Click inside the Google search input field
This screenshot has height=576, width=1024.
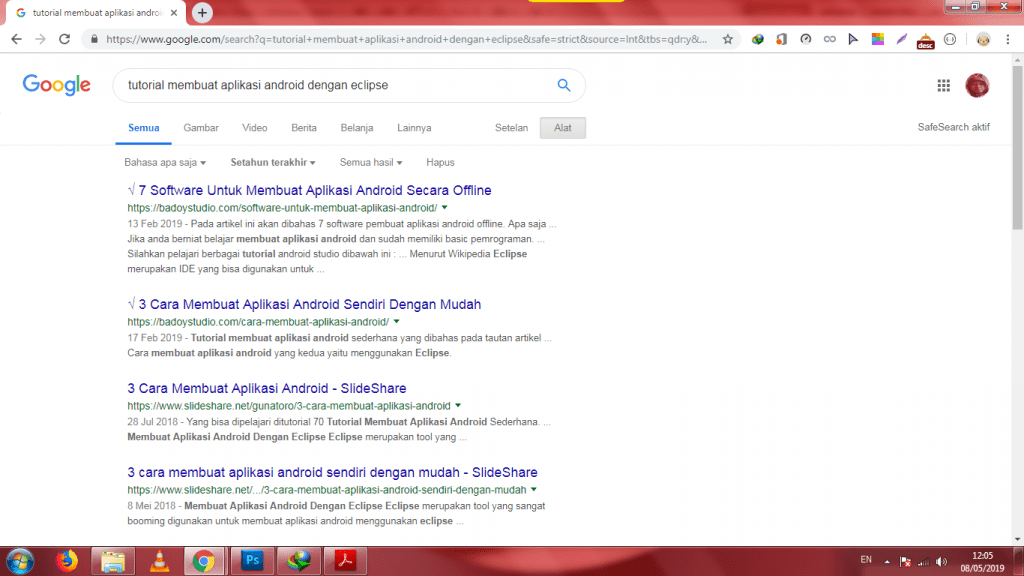coord(333,85)
